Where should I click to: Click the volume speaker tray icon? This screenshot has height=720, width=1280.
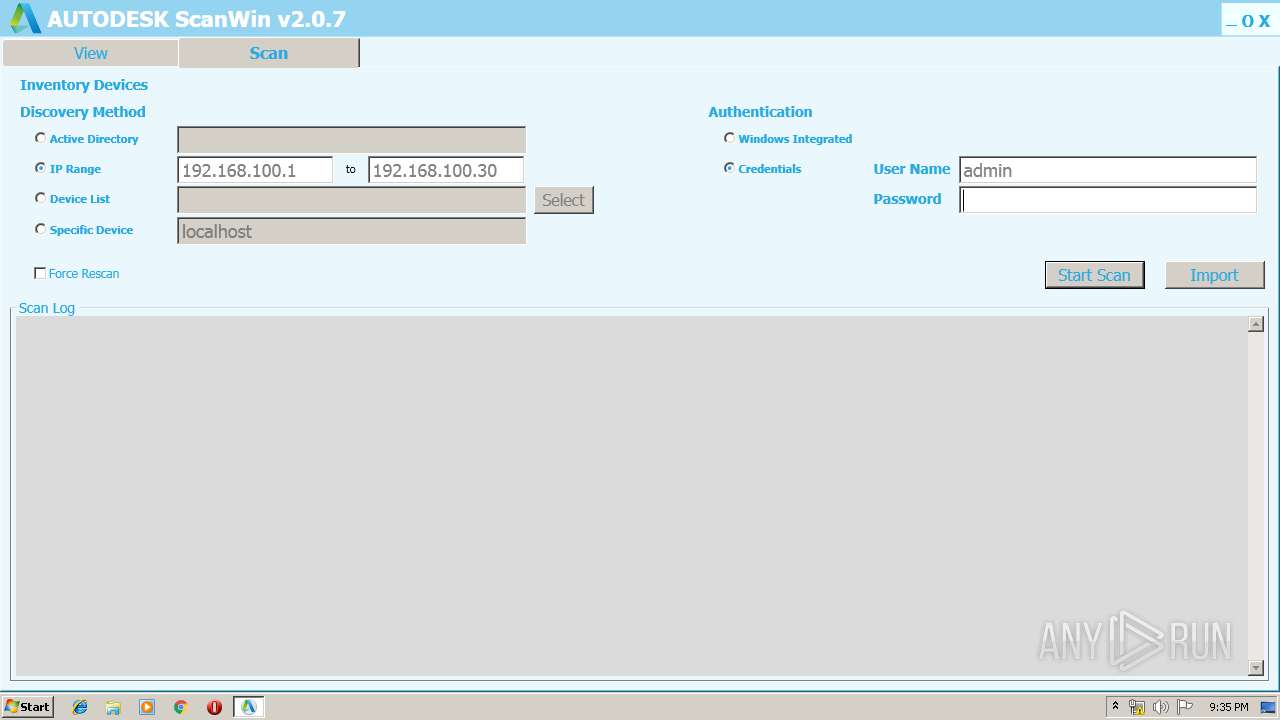pos(1161,707)
